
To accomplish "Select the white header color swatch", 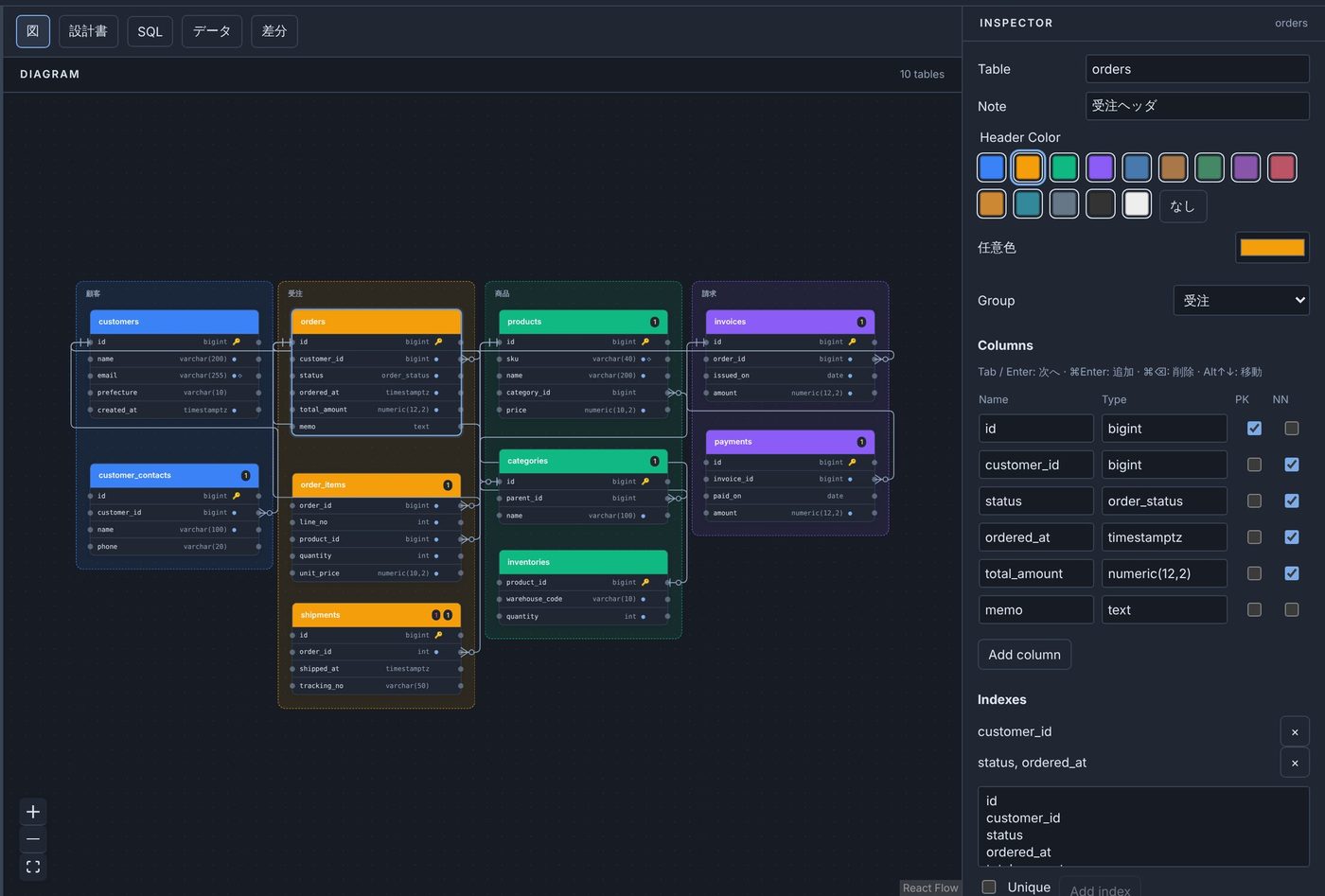I will [1137, 203].
